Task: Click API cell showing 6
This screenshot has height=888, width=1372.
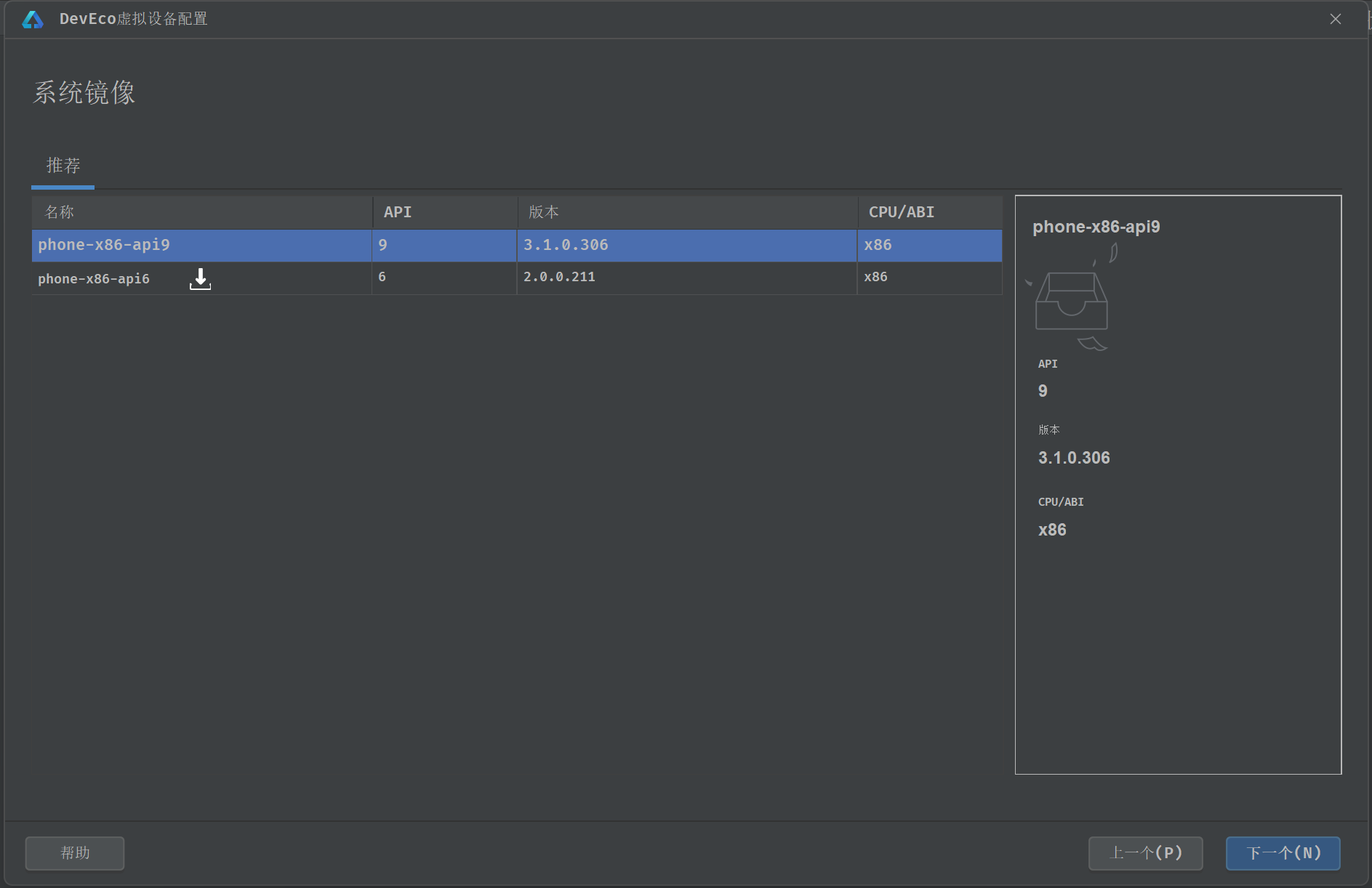Action: [x=444, y=278]
